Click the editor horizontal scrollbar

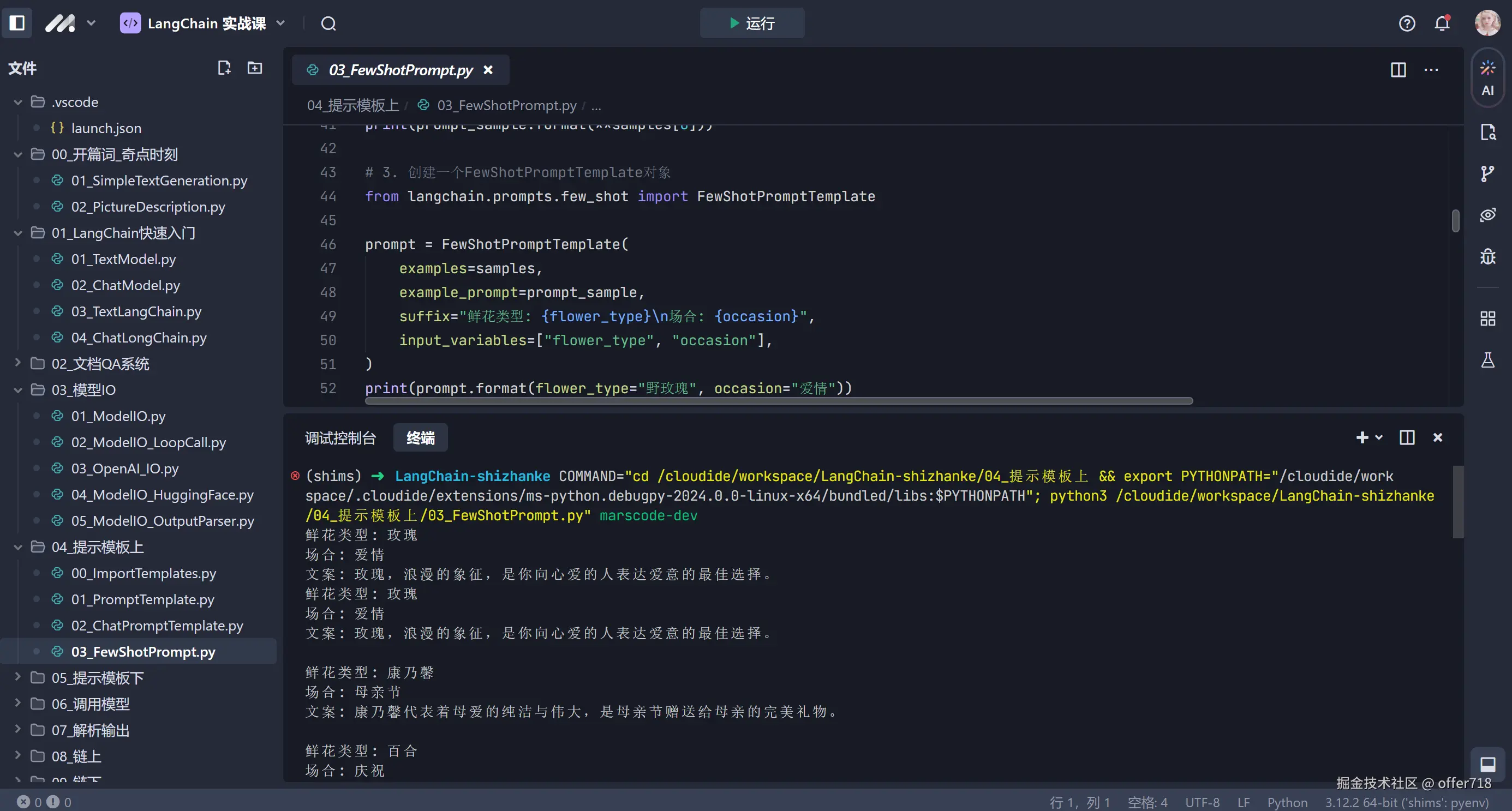[x=778, y=401]
